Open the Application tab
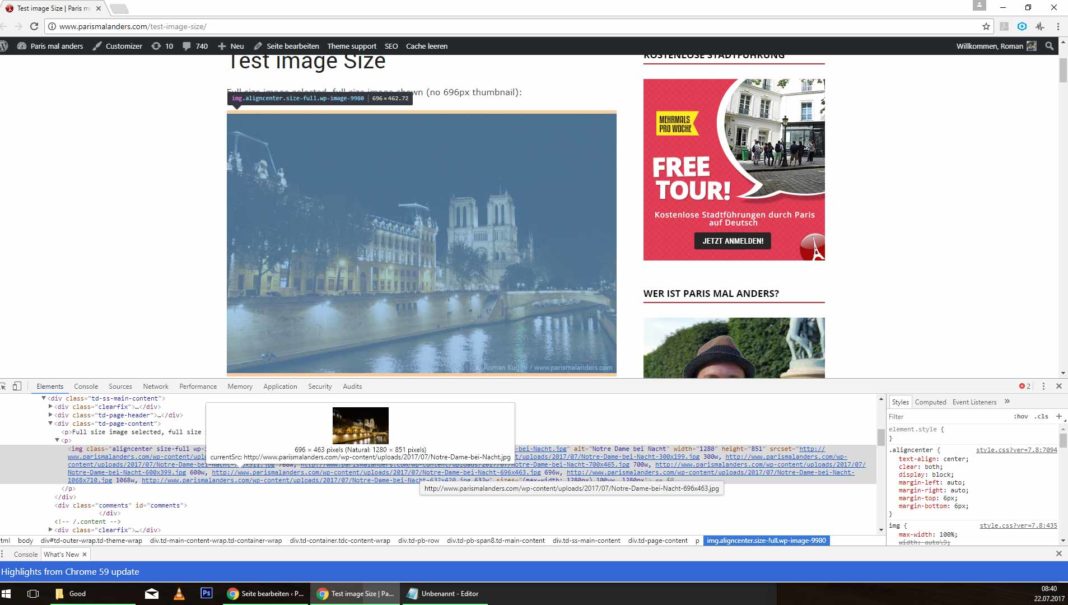Screen dimensions: 1068x605 pyautogui.click(x=280, y=386)
